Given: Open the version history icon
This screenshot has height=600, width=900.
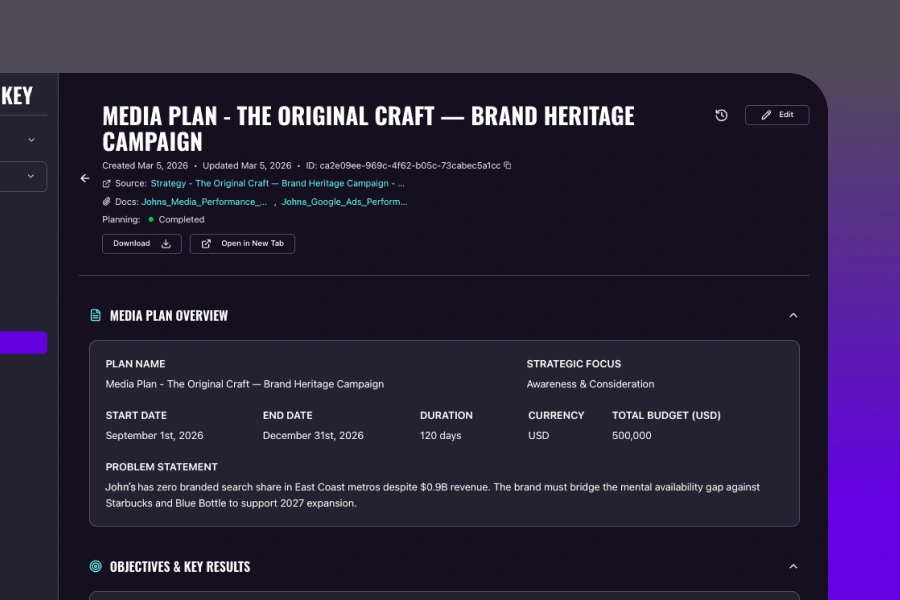Looking at the screenshot, I should click(x=721, y=115).
